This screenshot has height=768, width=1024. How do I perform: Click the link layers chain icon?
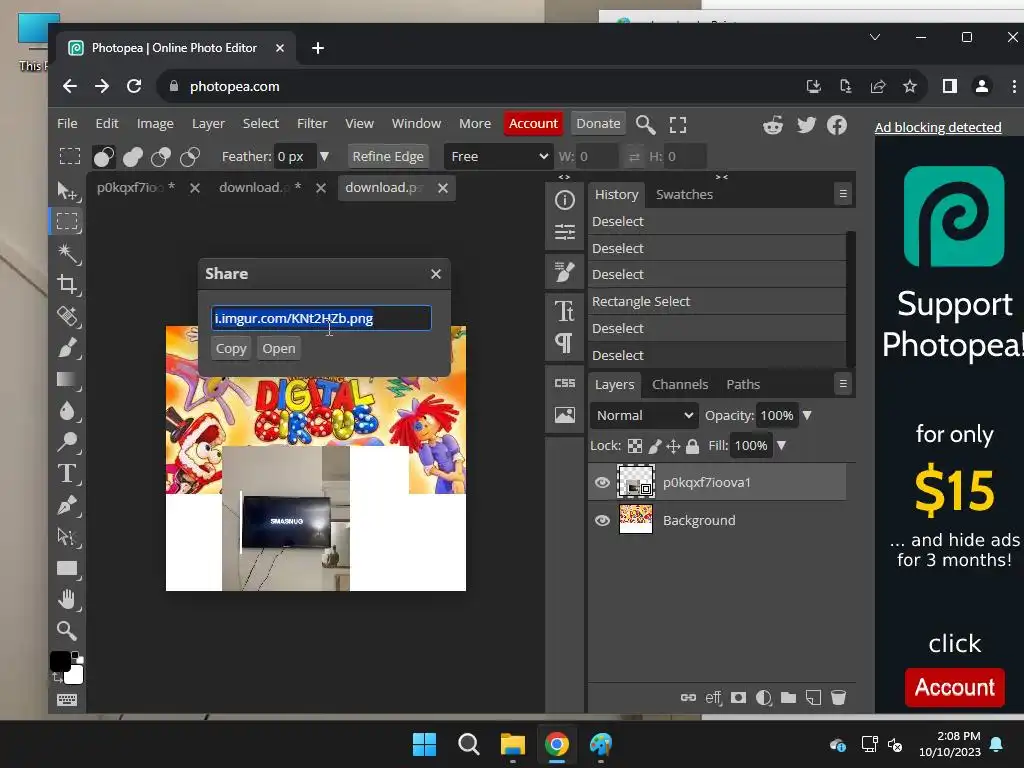(688, 697)
